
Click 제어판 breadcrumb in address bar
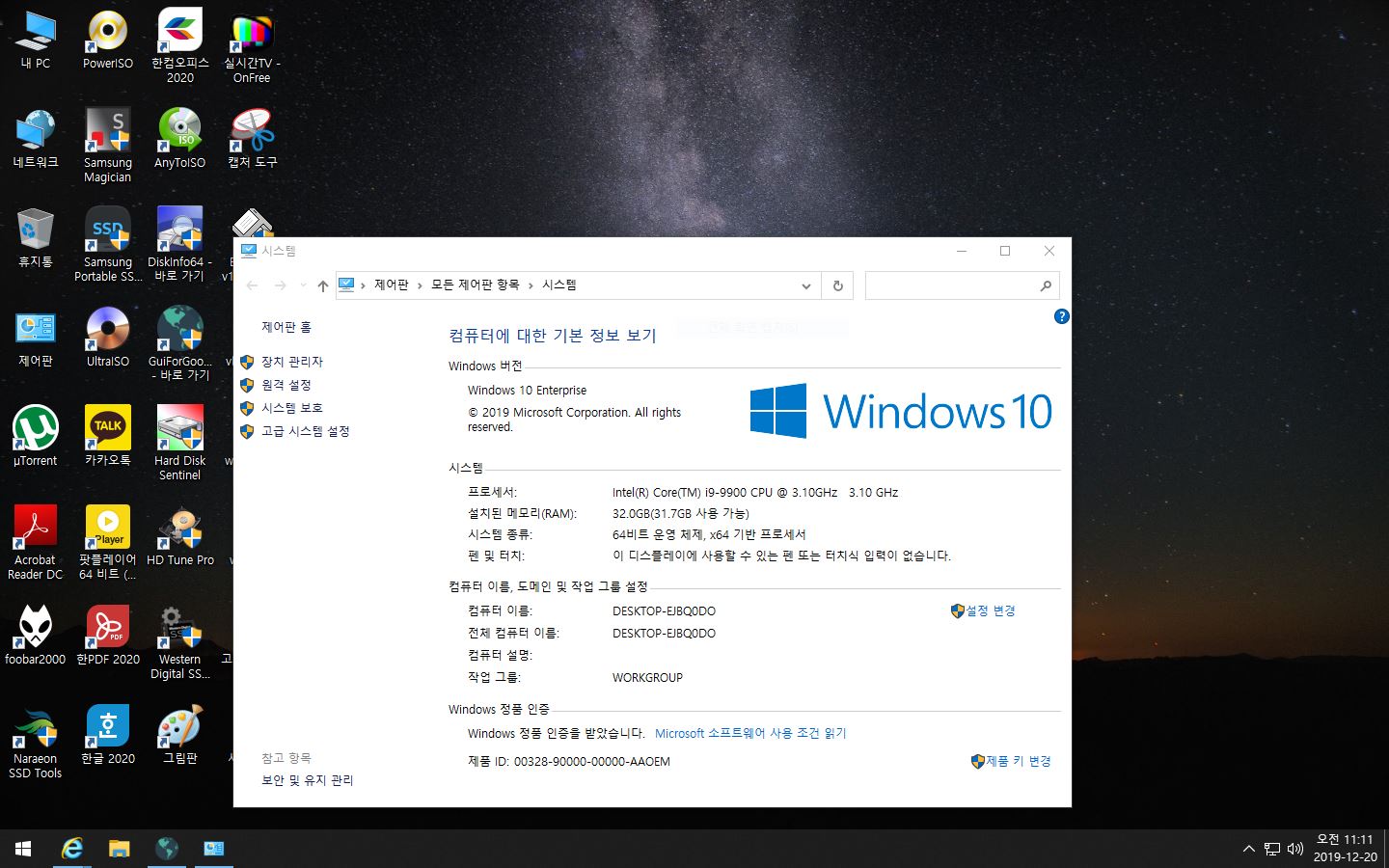tap(392, 285)
